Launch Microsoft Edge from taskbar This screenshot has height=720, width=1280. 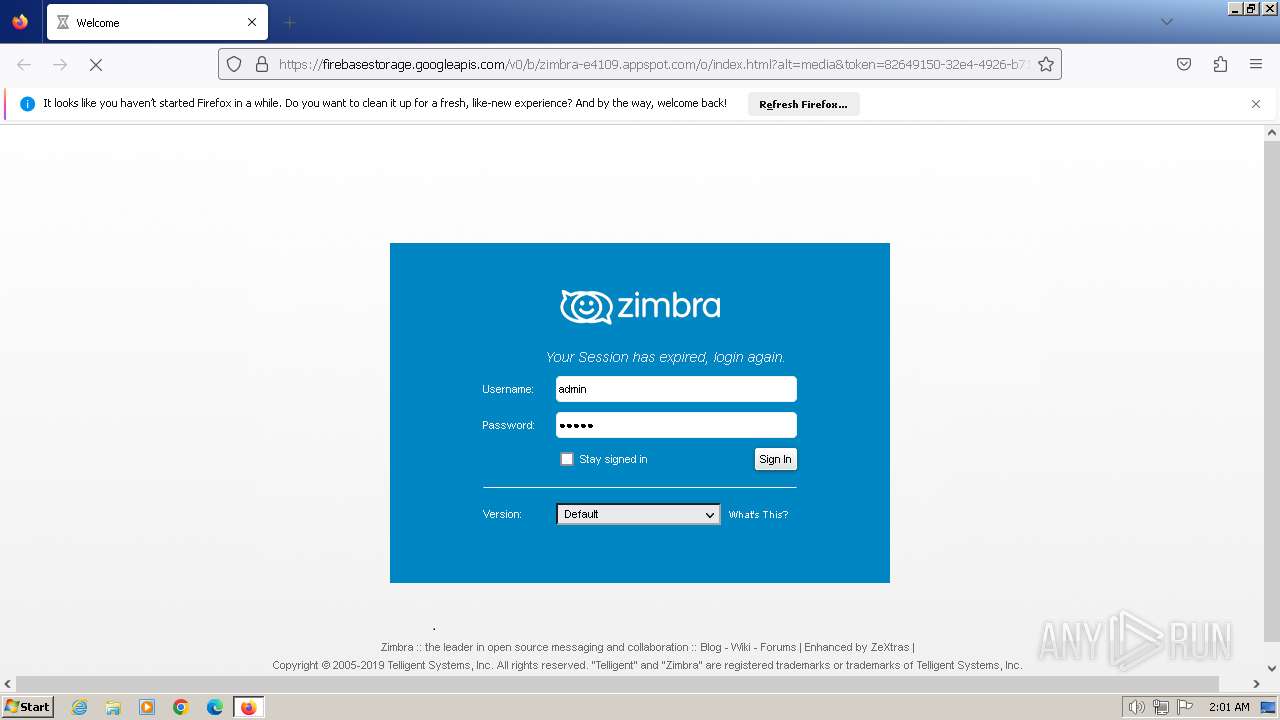point(215,707)
